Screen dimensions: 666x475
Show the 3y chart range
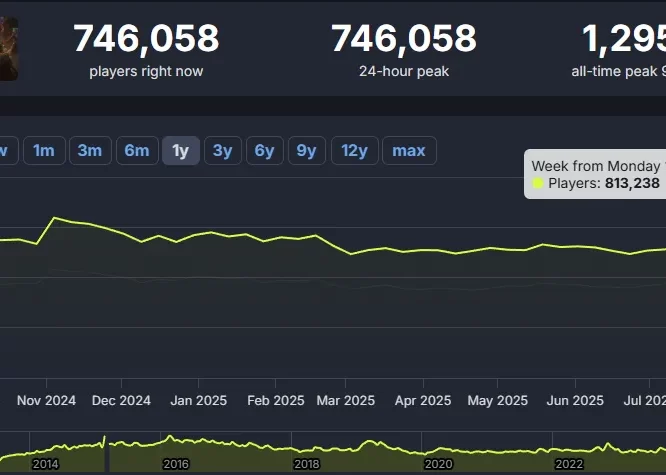coord(222,151)
